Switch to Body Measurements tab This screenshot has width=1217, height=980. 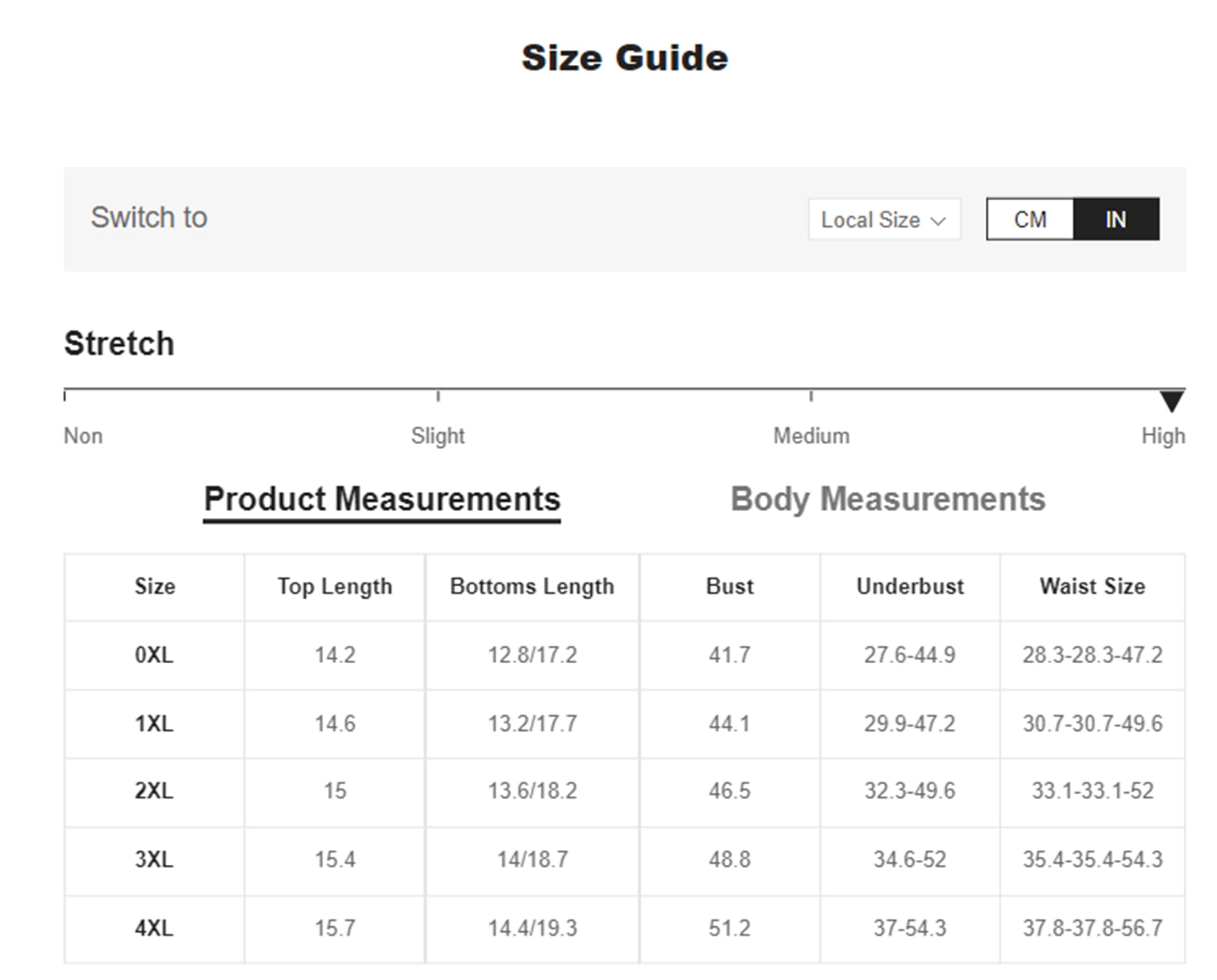pos(888,500)
